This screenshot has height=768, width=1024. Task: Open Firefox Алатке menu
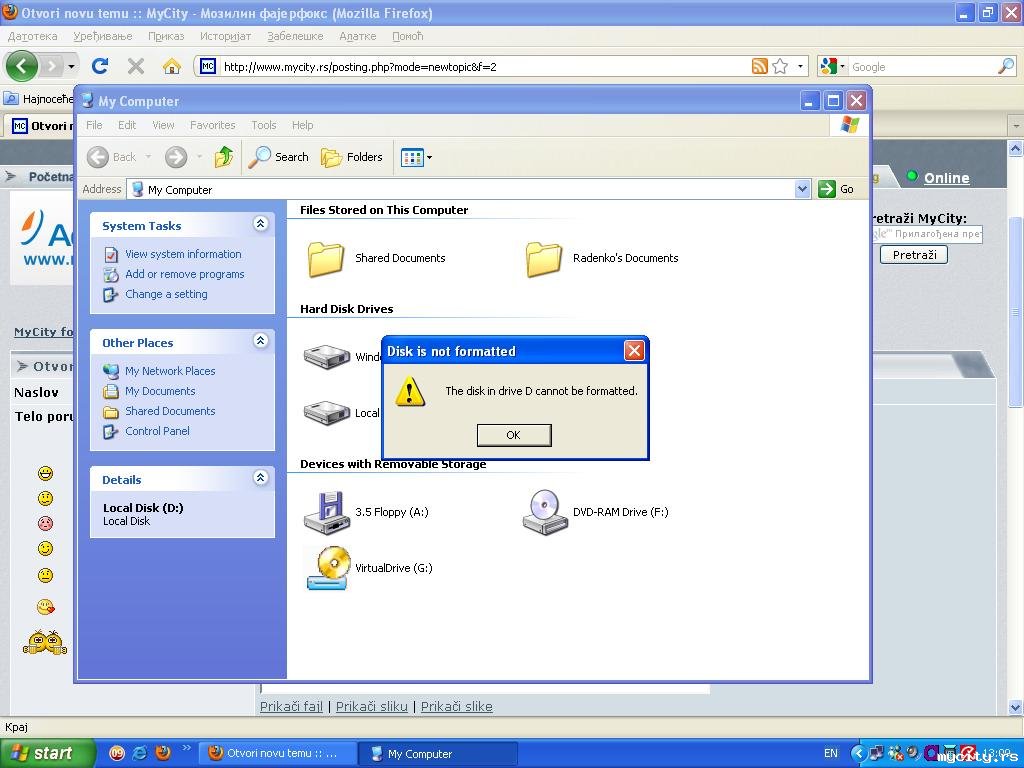click(x=357, y=36)
